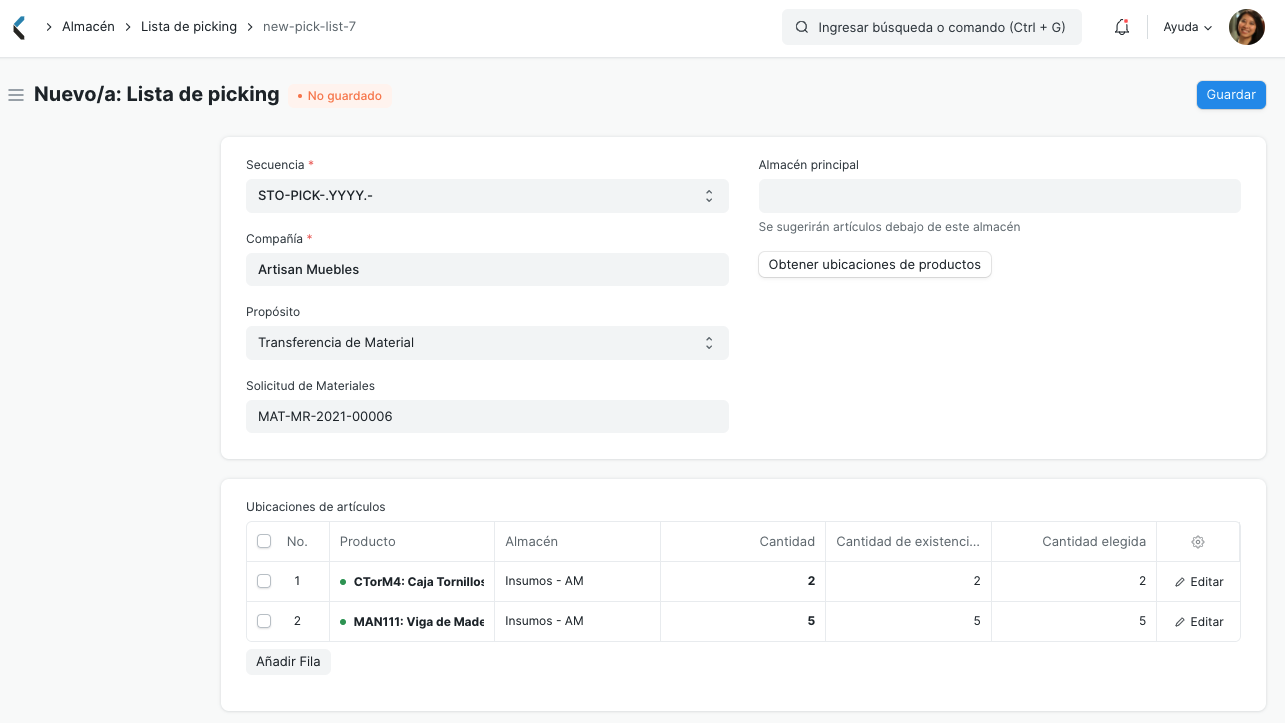
Task: Click the Guardar button
Action: pyautogui.click(x=1230, y=94)
